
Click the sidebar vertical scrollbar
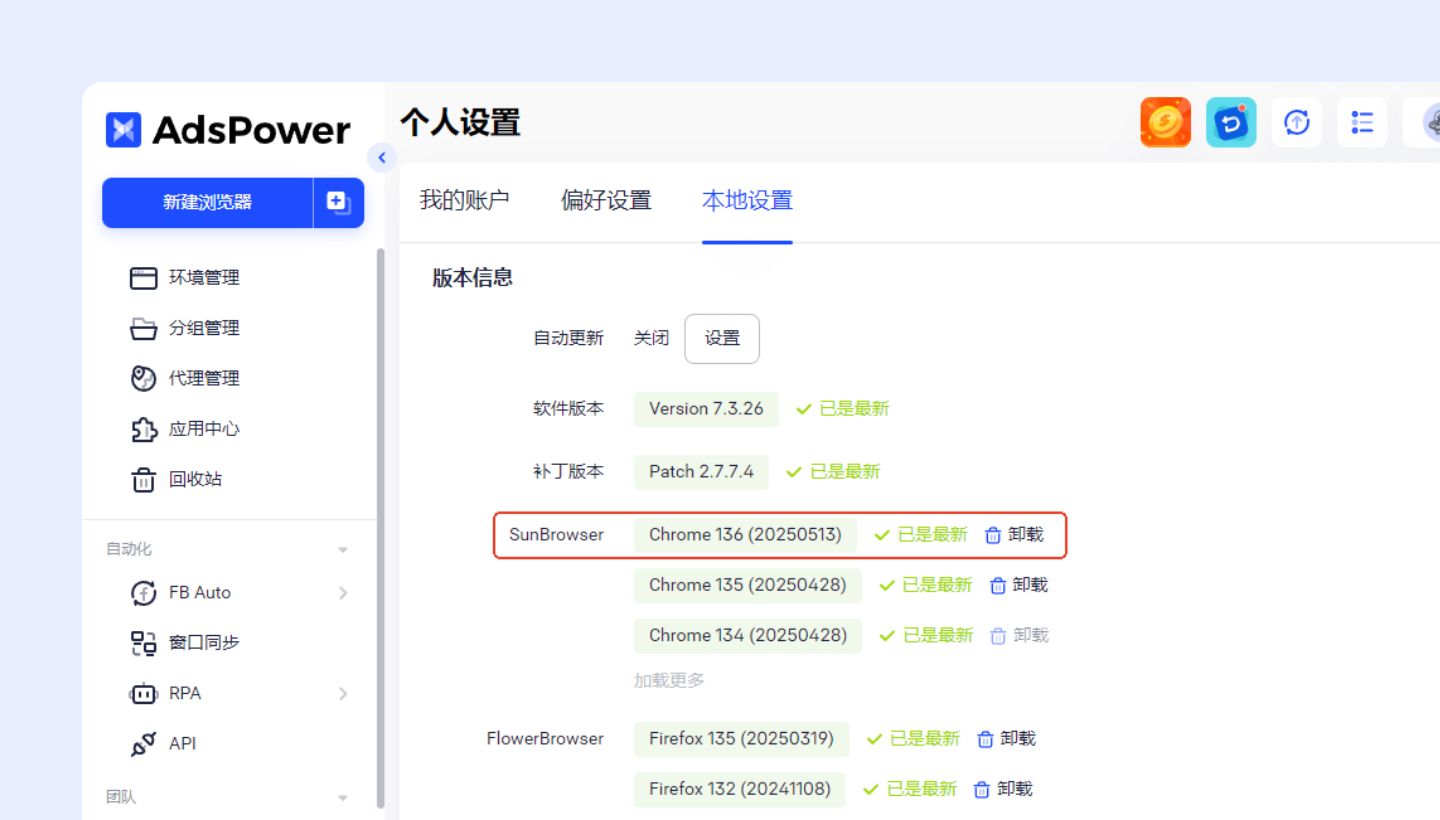point(380,527)
